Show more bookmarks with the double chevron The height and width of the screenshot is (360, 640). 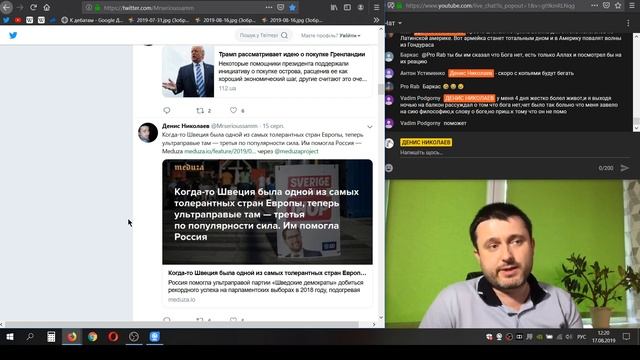[x=376, y=20]
